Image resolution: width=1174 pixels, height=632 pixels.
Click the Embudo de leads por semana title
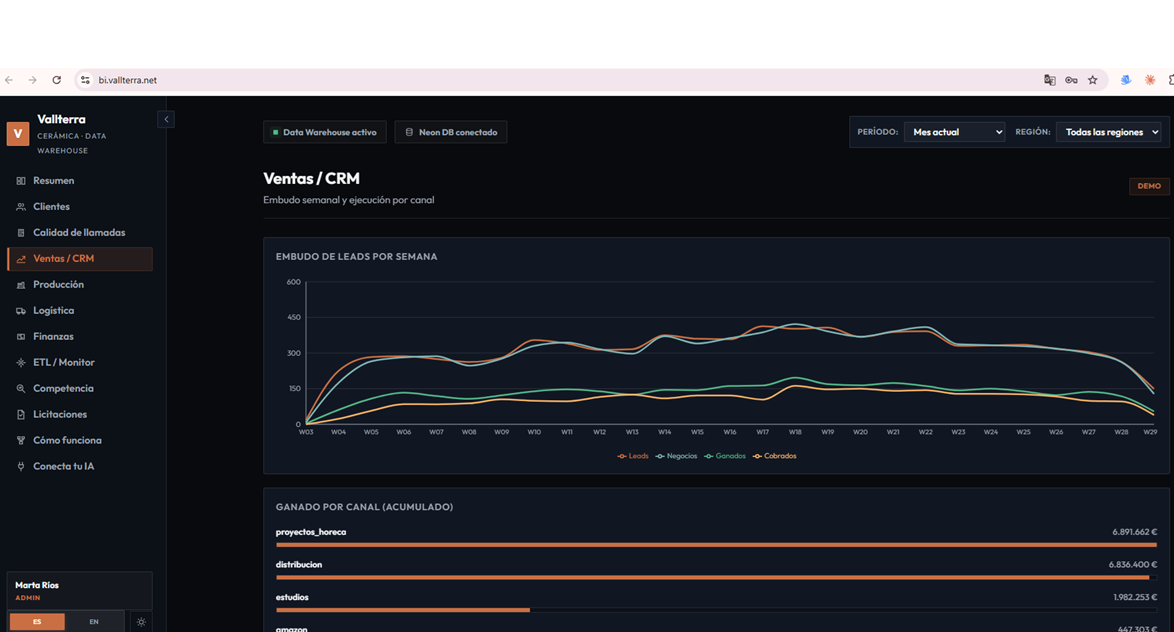356,256
